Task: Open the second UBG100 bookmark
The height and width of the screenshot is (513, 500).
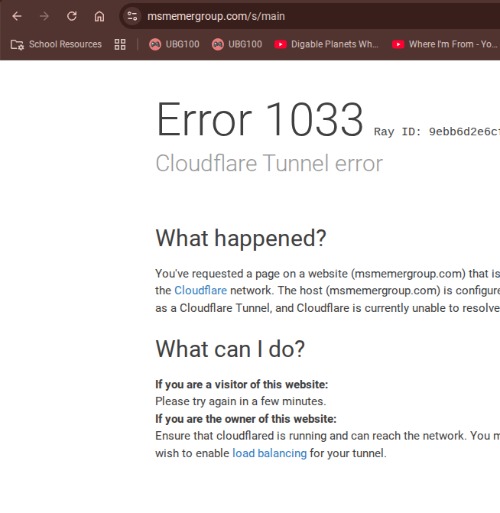Action: (237, 44)
